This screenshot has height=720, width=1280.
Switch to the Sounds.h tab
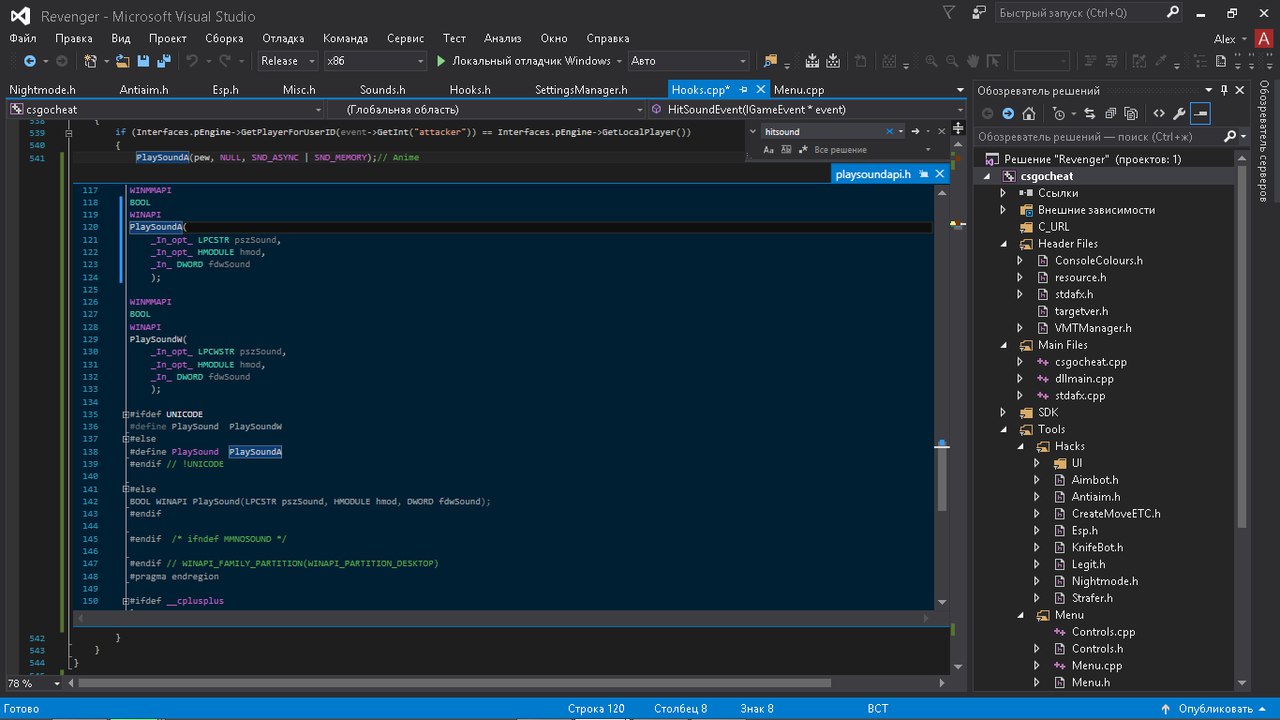tap(382, 90)
